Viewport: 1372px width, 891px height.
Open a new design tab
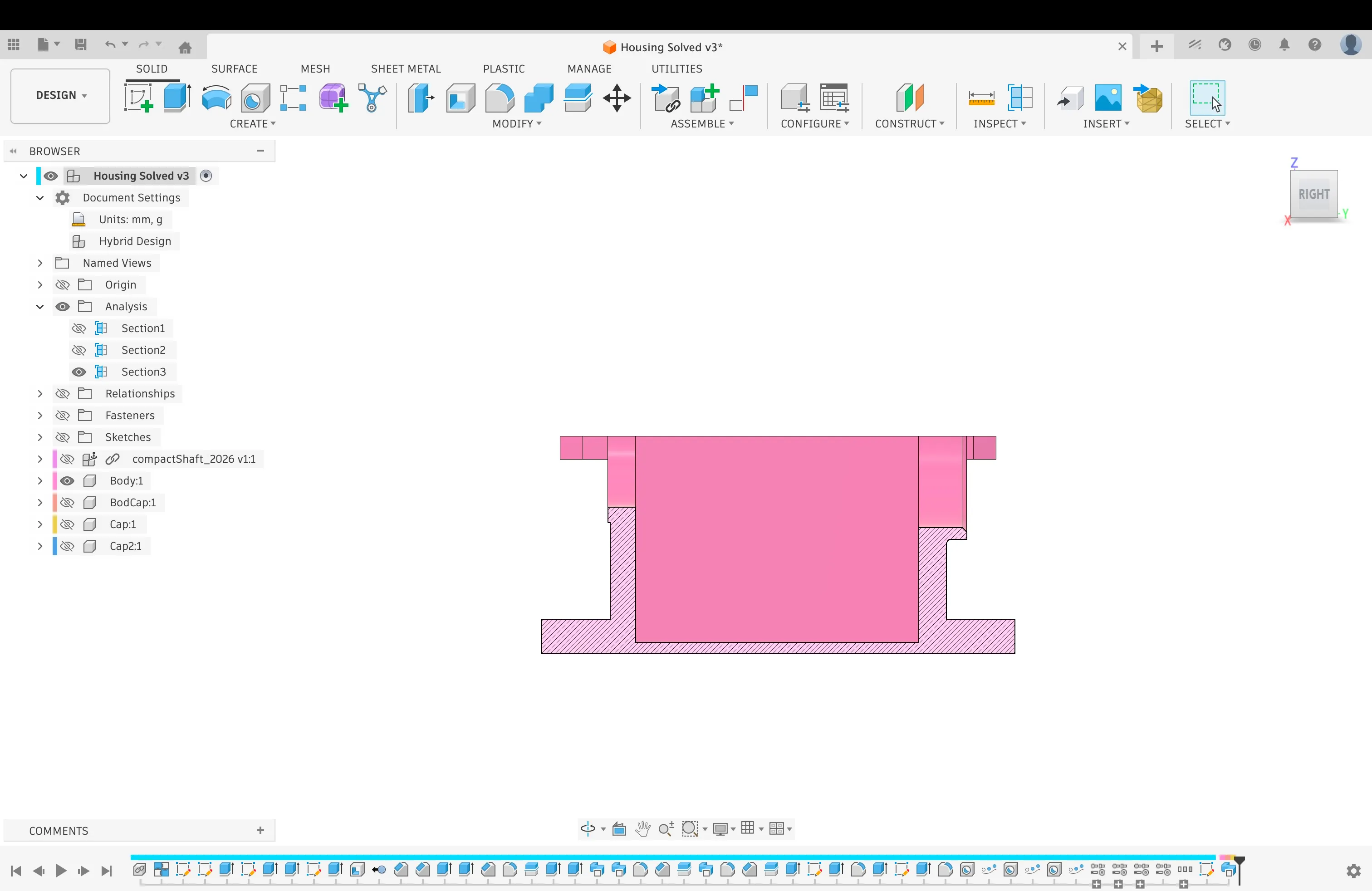pos(1156,47)
